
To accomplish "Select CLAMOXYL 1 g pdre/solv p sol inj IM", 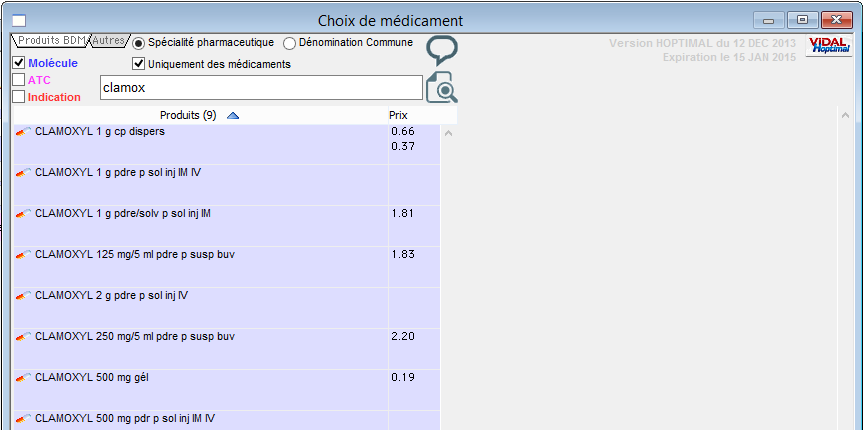I will point(227,226).
